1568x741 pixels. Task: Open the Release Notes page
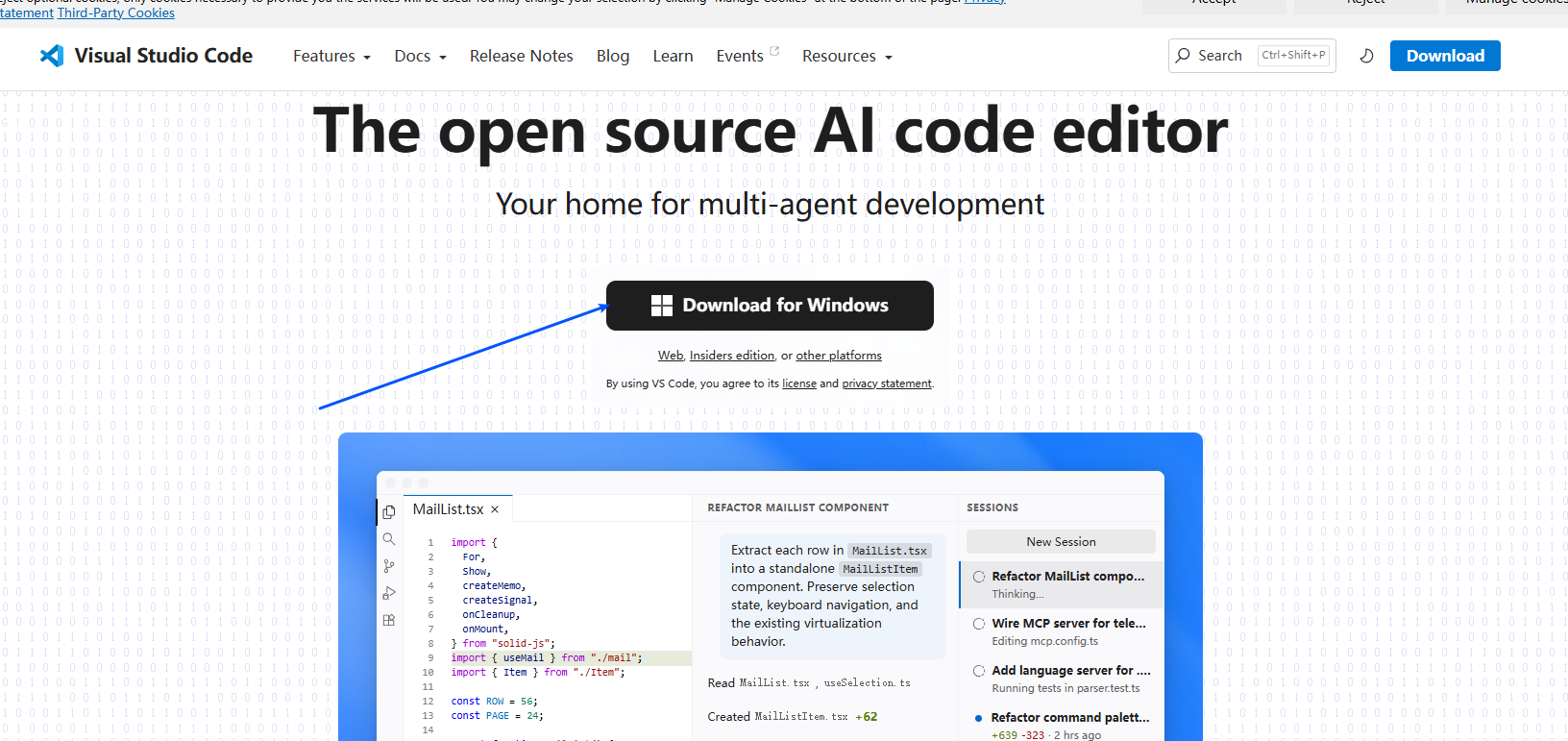[522, 57]
